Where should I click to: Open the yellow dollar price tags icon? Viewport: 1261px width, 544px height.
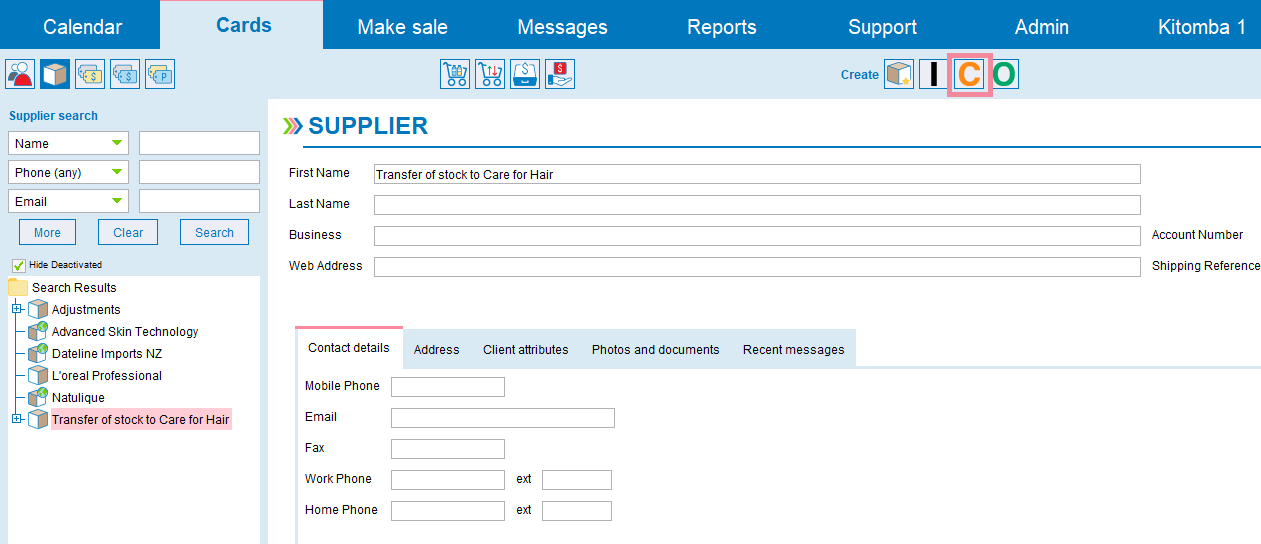90,74
